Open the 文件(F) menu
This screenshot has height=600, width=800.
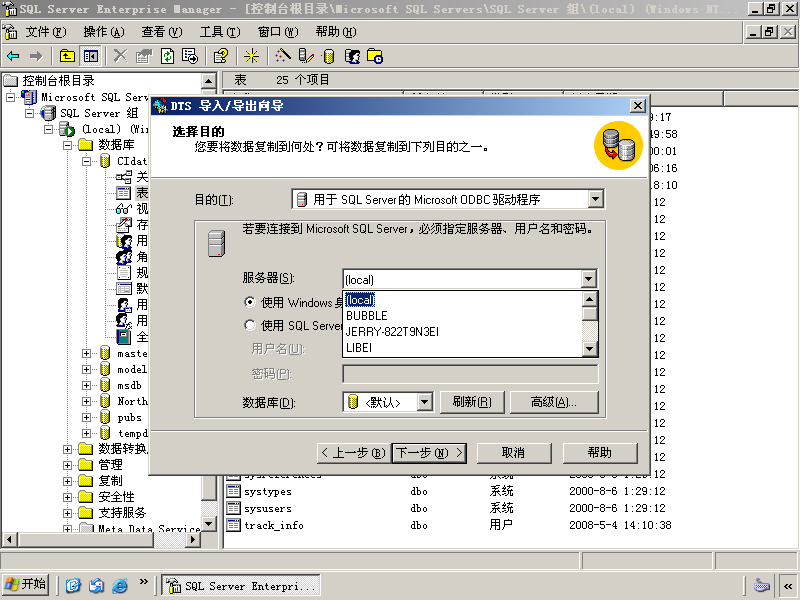click(46, 32)
